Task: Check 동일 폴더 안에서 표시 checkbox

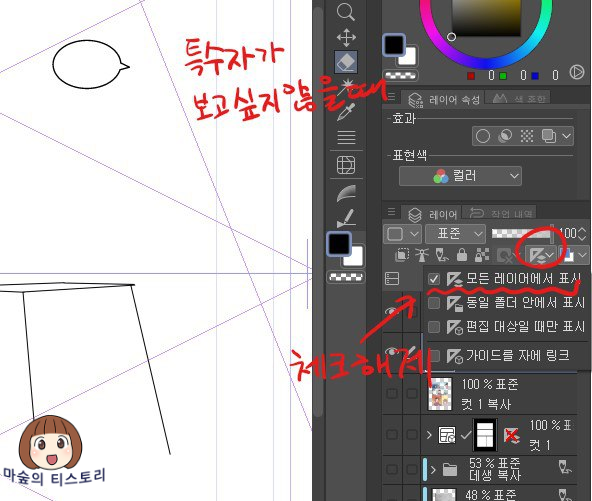Action: [x=434, y=303]
